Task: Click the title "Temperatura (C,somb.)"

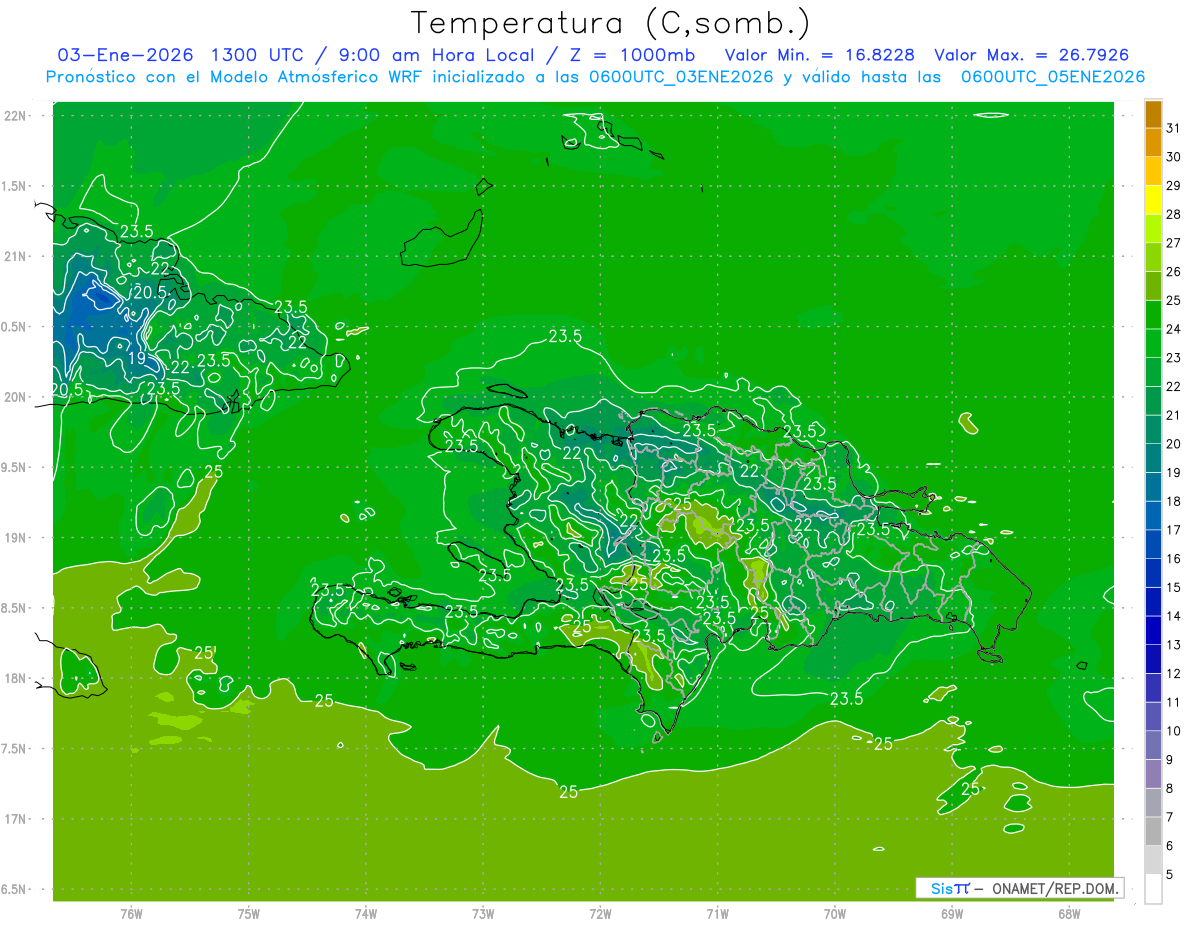Action: [610, 23]
